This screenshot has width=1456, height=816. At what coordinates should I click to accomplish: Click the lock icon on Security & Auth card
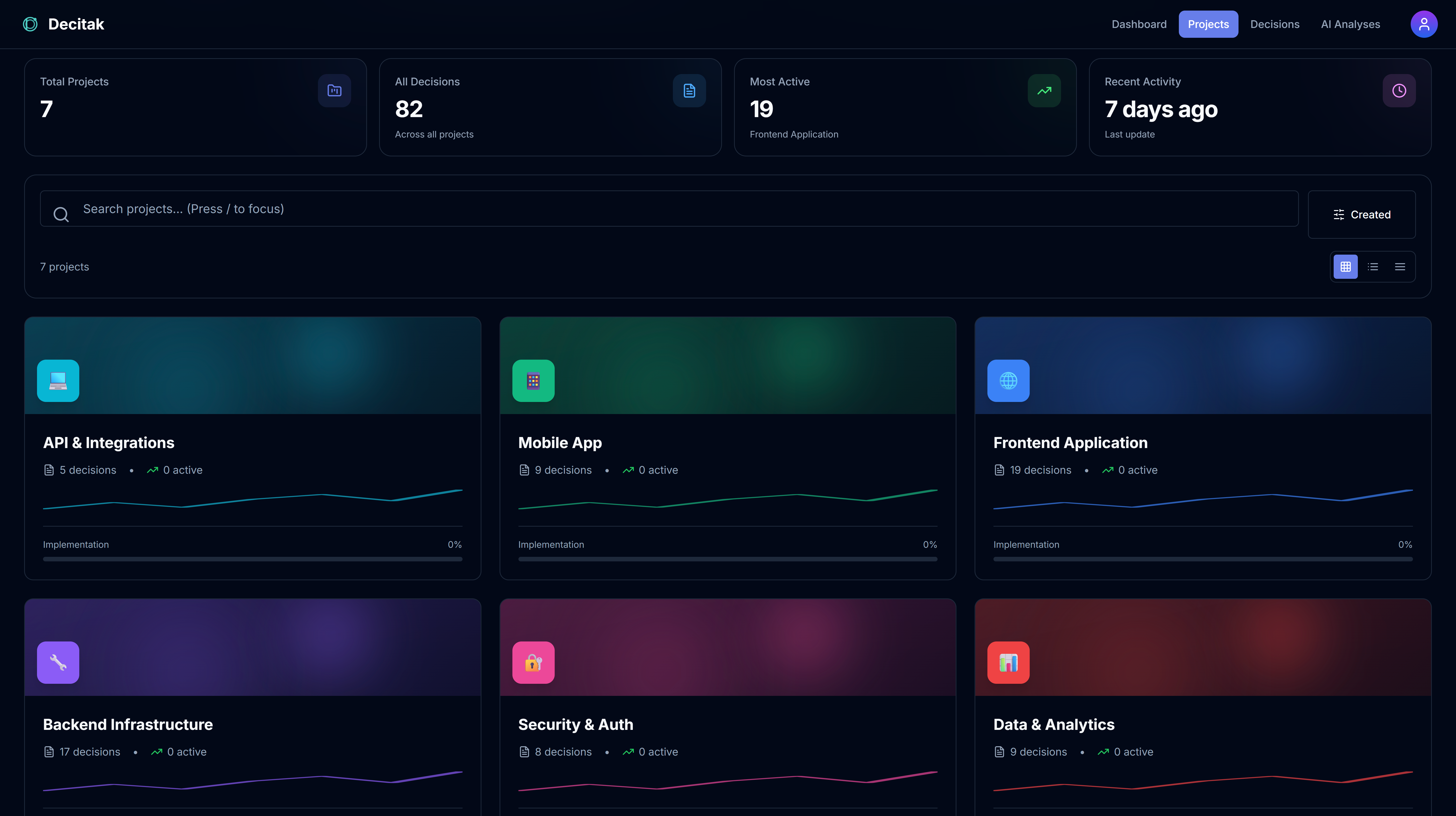coord(532,662)
